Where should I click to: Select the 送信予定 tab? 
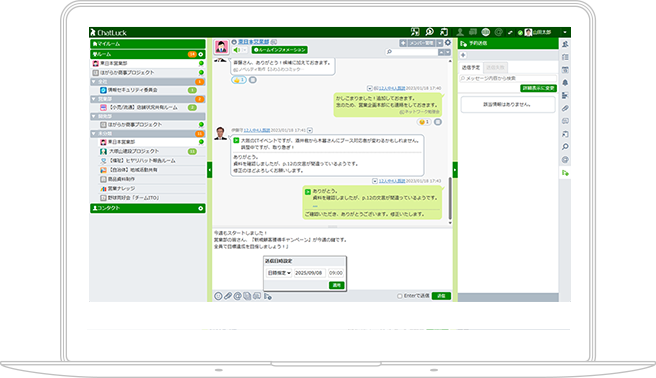(471, 67)
